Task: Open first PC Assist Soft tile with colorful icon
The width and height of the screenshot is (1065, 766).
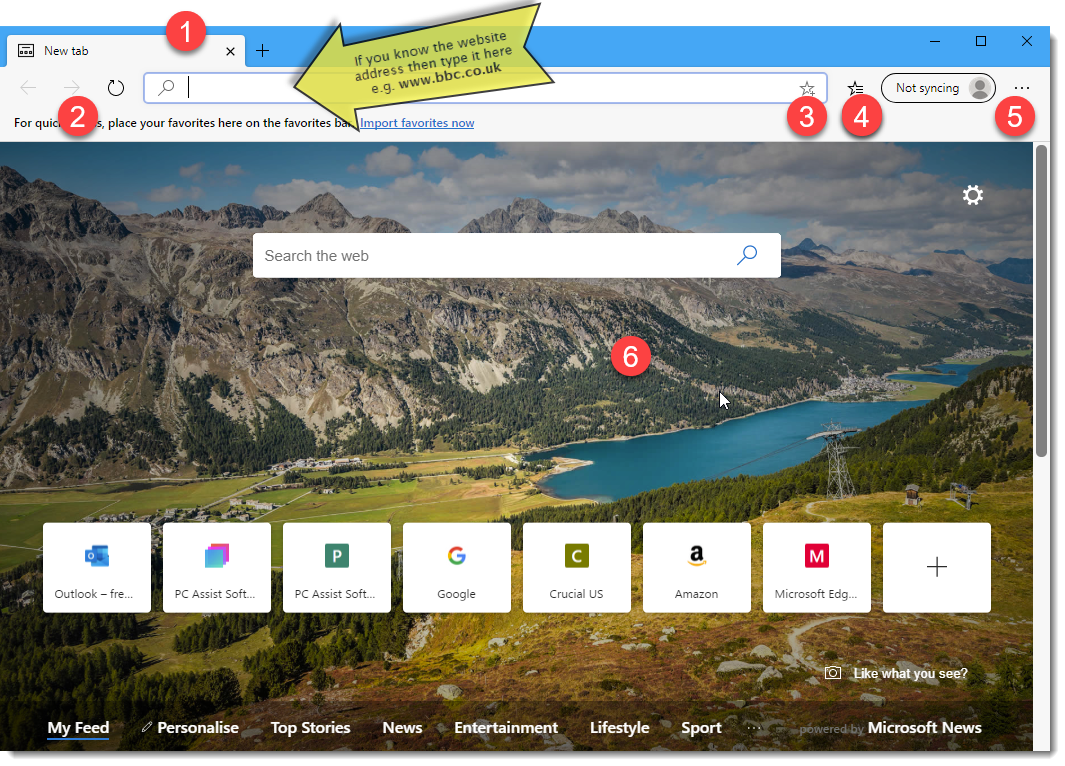Action: coord(217,568)
